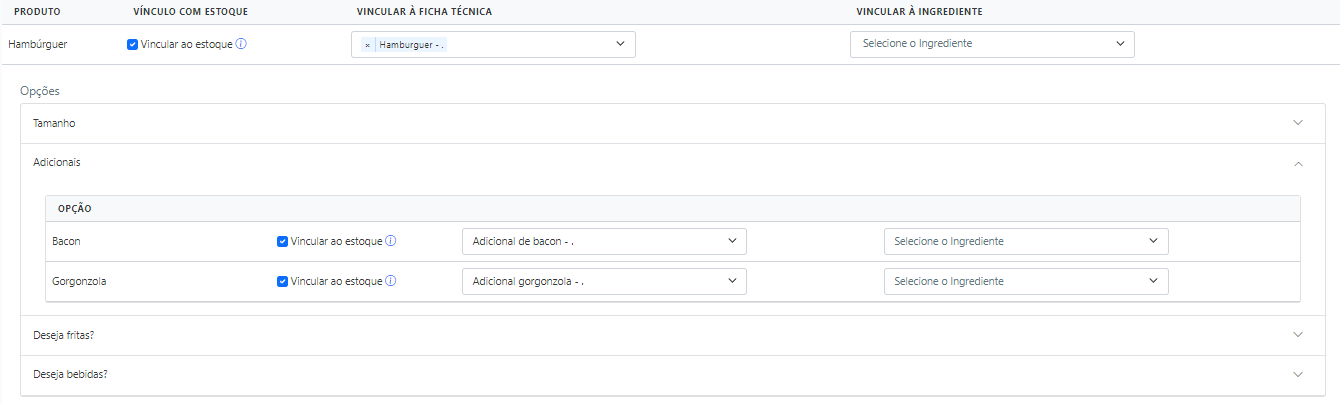This screenshot has height=405, width=1340.
Task: Remove the Hamburguer tag with the x
Action: [367, 45]
